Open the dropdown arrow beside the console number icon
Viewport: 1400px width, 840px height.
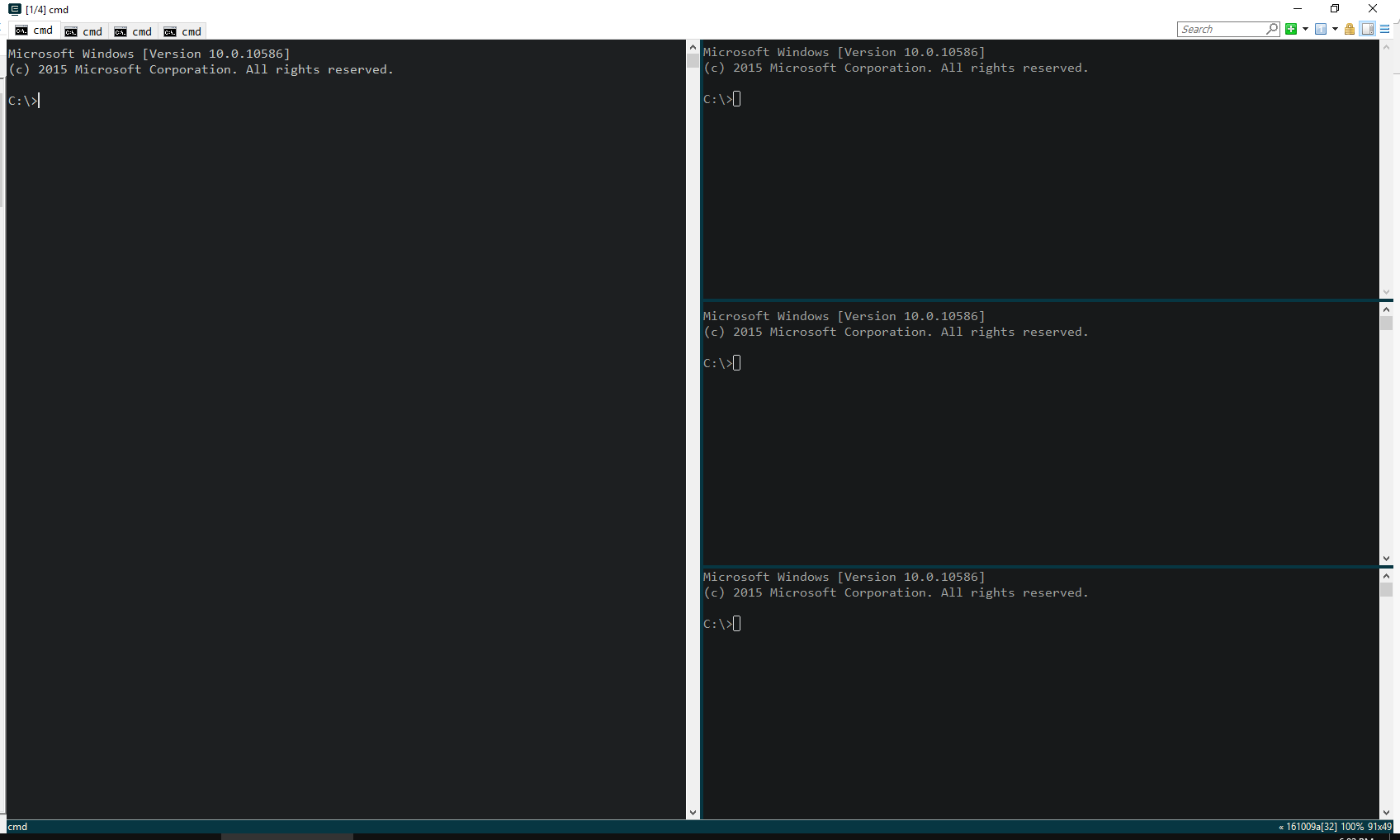click(x=1335, y=29)
